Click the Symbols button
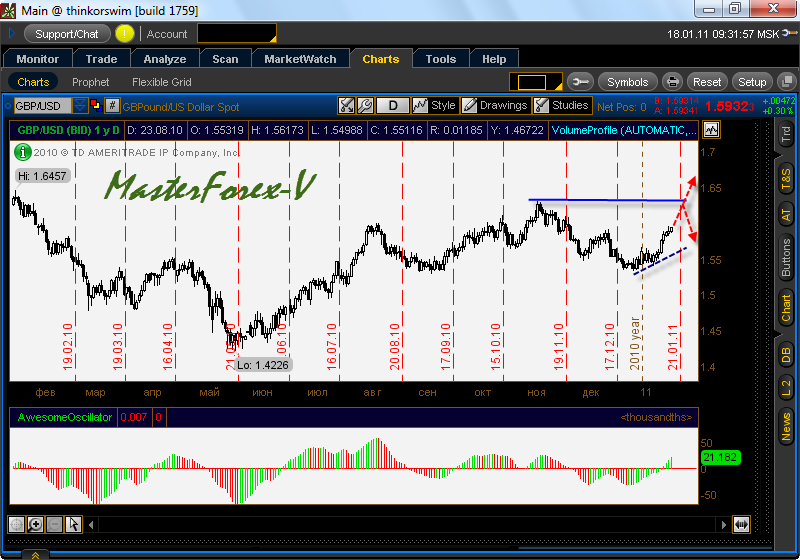This screenshot has height=560, width=800. tap(627, 82)
